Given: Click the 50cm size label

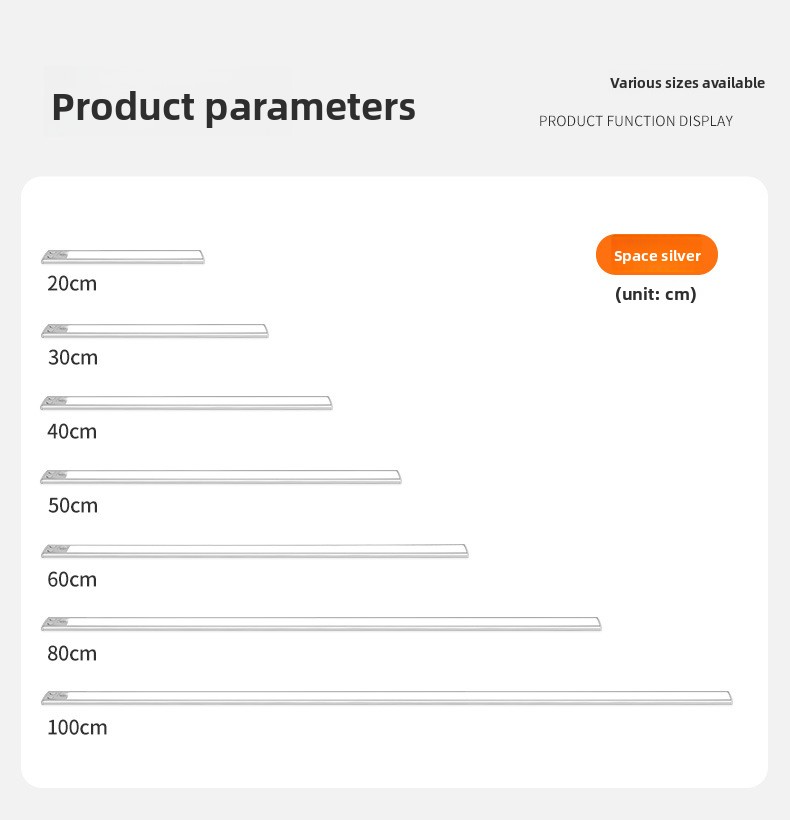Looking at the screenshot, I should point(73,505).
